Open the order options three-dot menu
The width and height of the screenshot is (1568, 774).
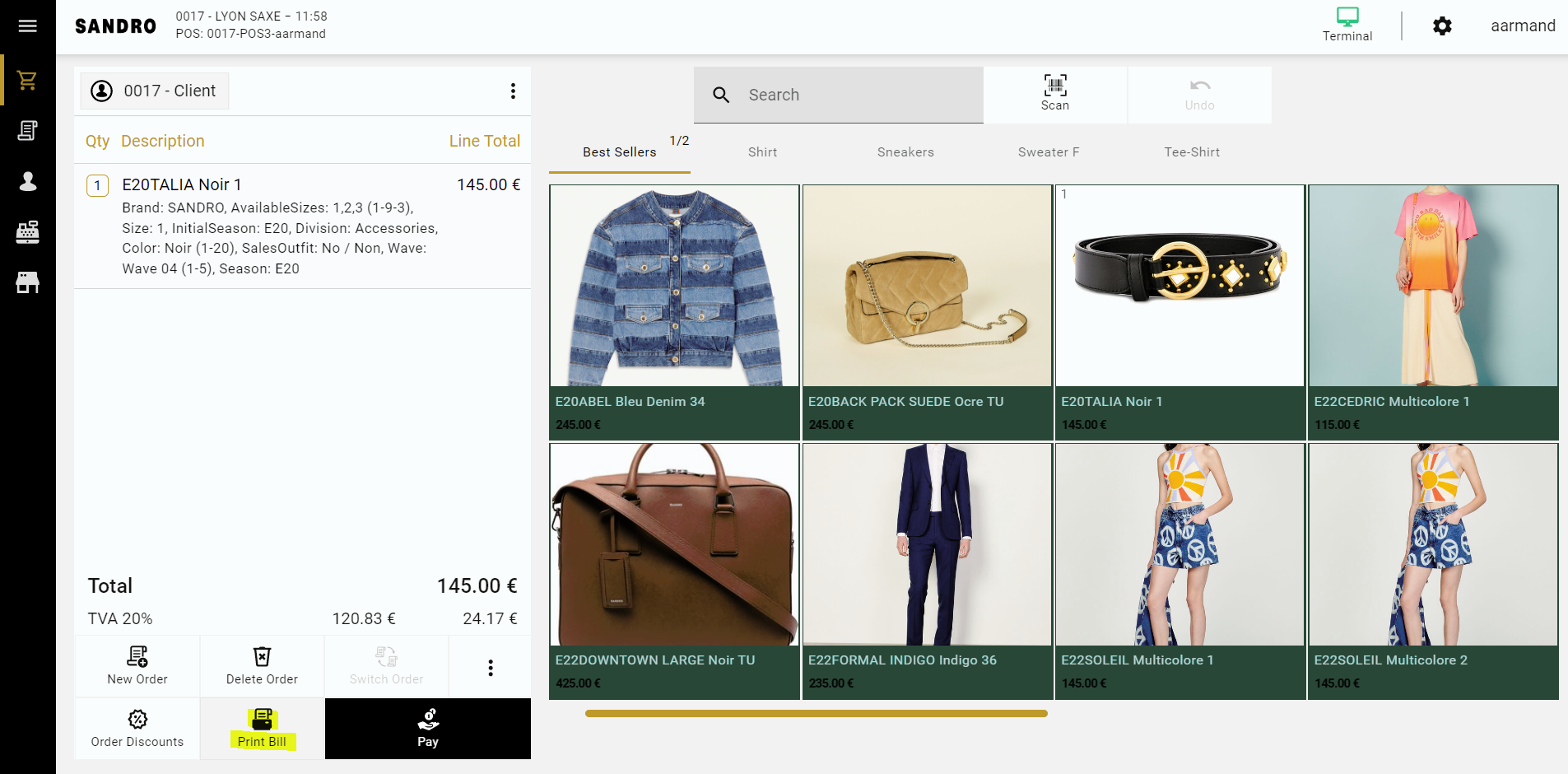point(513,91)
